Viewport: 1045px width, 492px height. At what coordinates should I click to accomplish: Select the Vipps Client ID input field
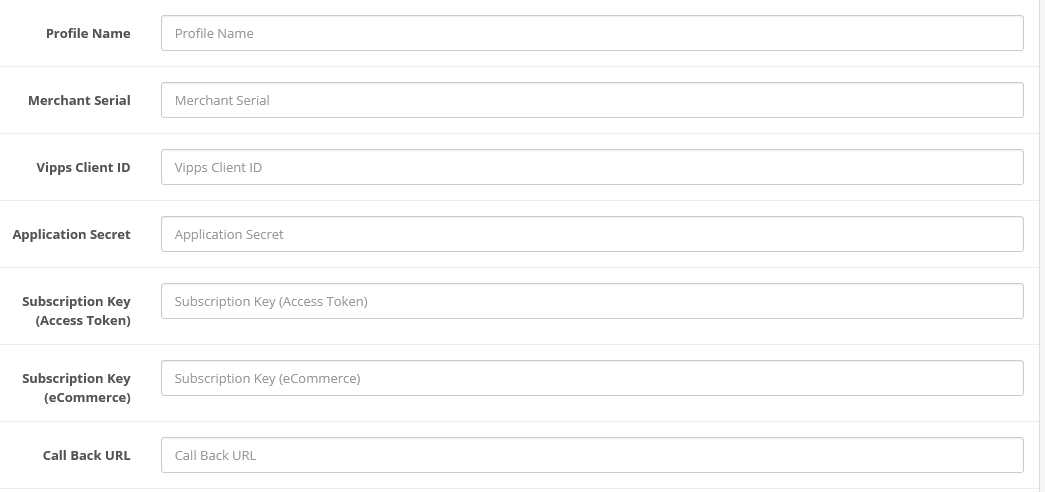click(x=592, y=167)
